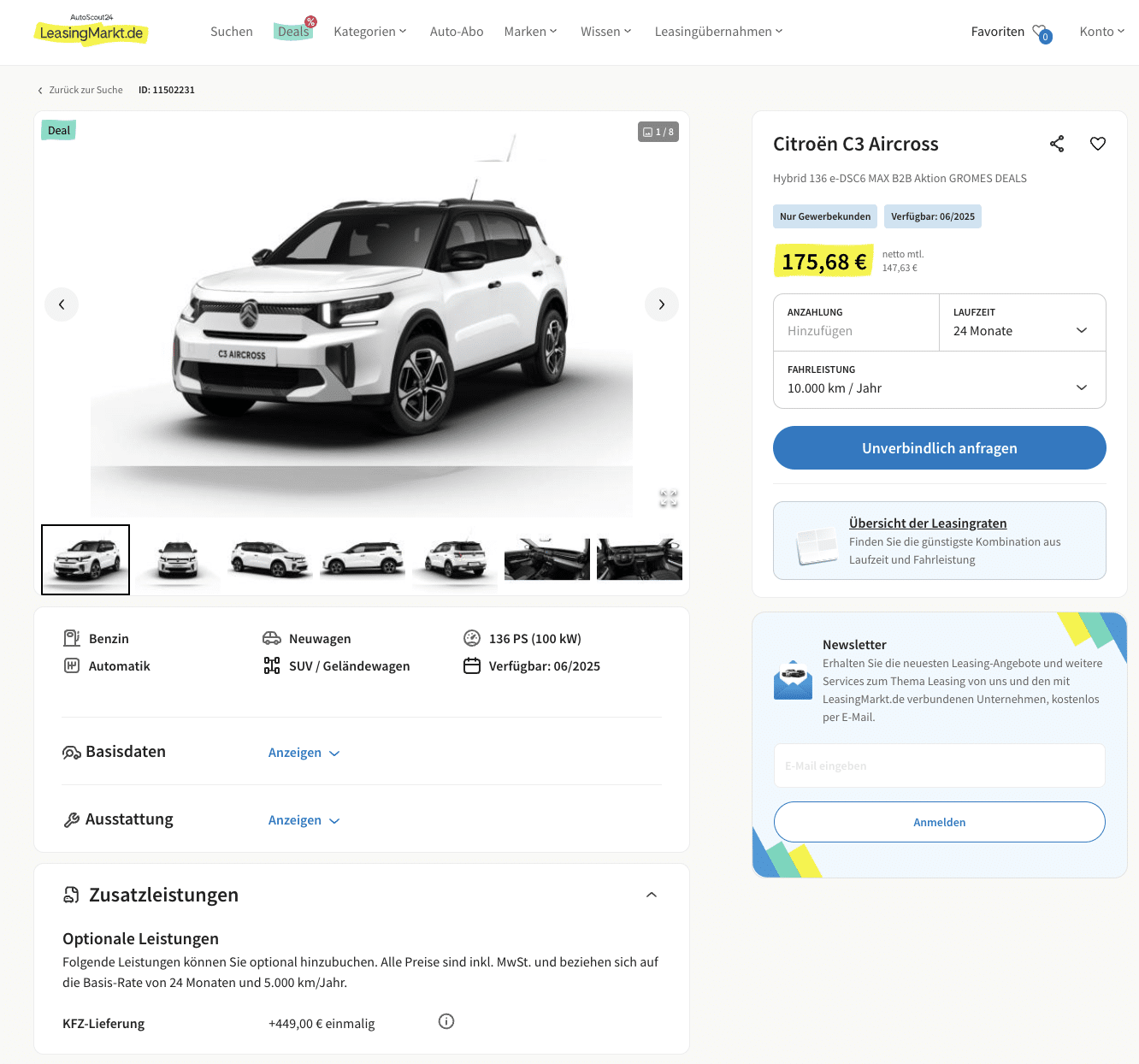Click the Anzahlung Hinzufügen field
The image size is (1139, 1064).
[856, 322]
